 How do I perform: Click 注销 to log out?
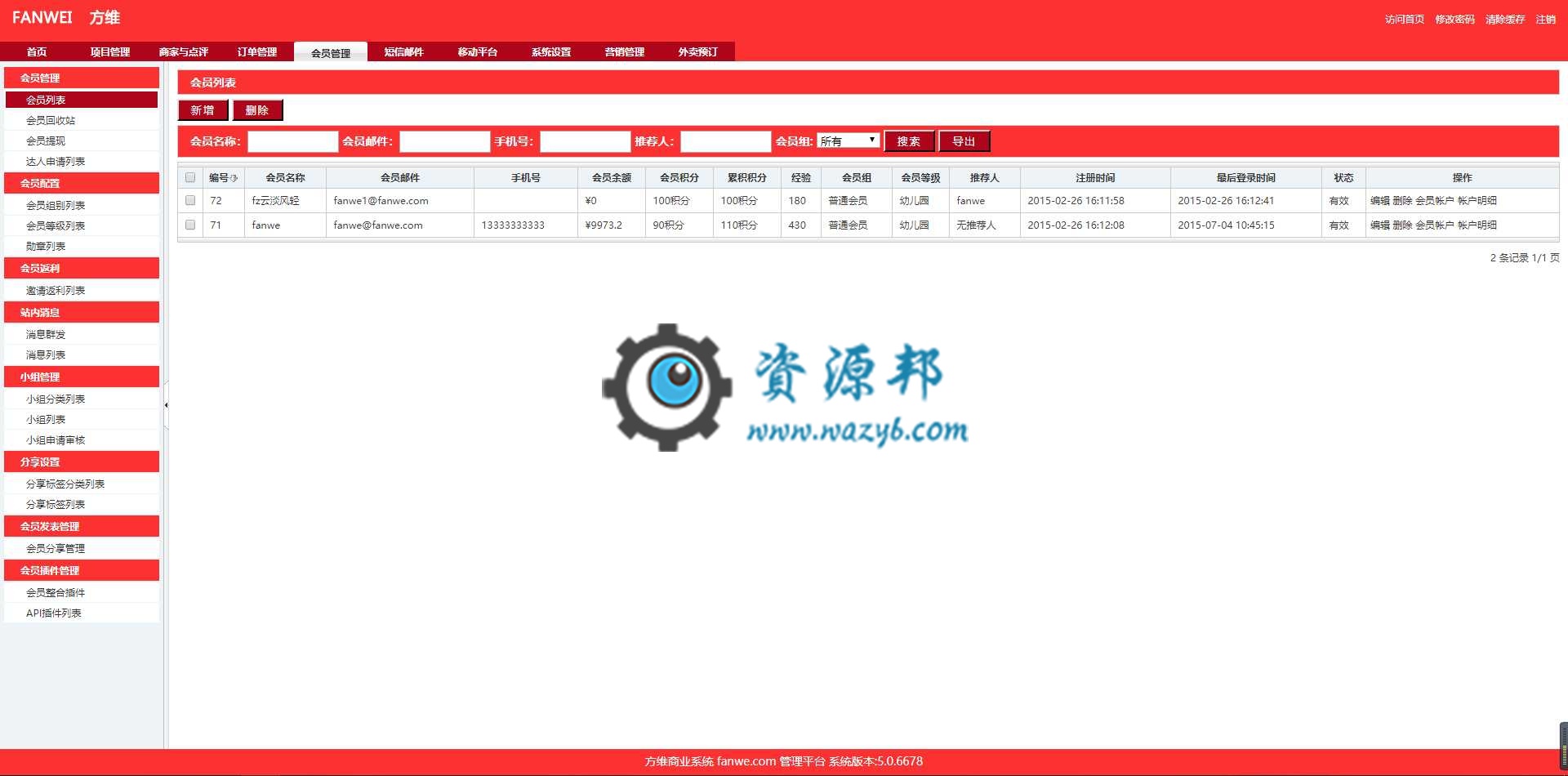coord(1546,19)
